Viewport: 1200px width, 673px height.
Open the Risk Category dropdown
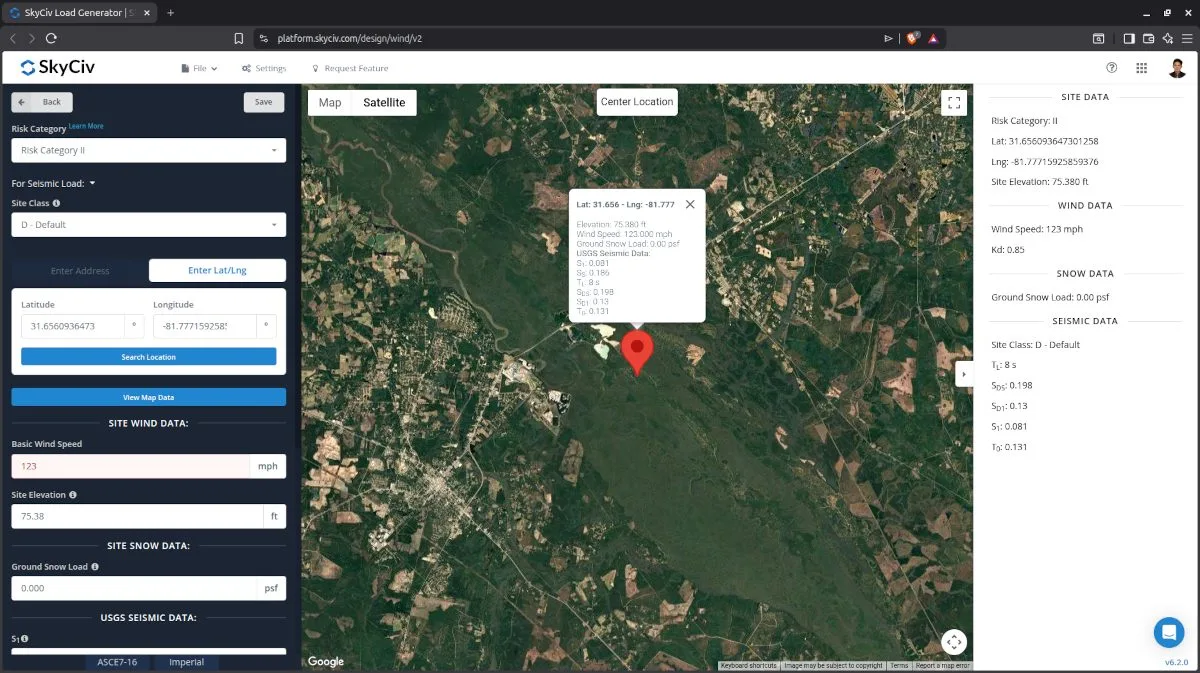[x=148, y=150]
